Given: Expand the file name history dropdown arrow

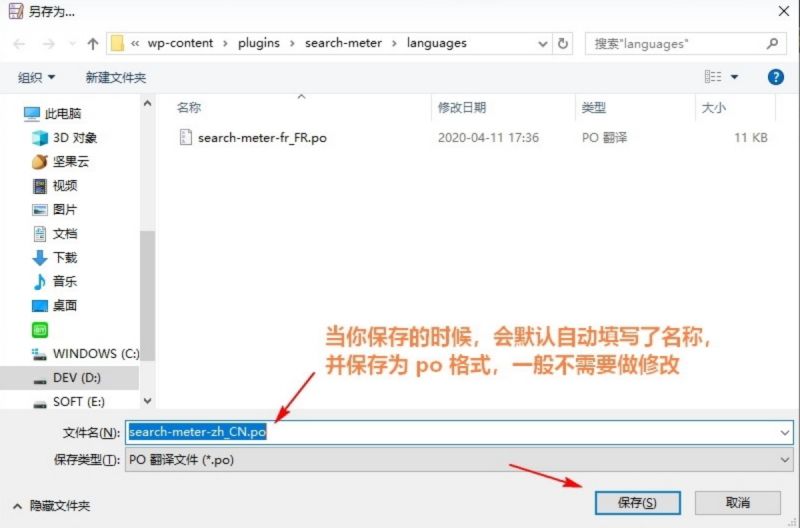Looking at the screenshot, I should pyautogui.click(x=783, y=432).
